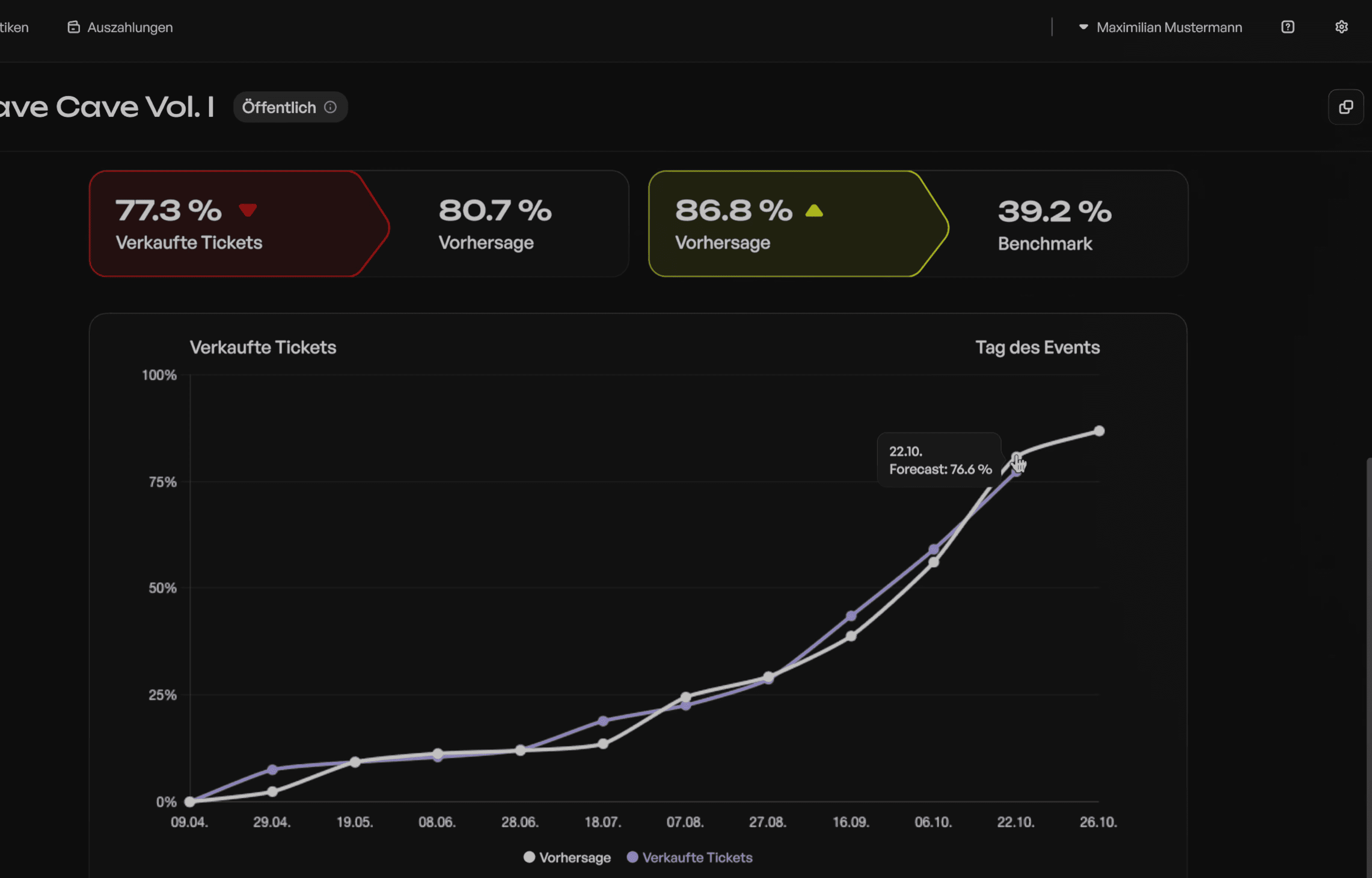
Task: Select the 06.10. Verkaufte Tickets purple point
Action: (x=934, y=550)
